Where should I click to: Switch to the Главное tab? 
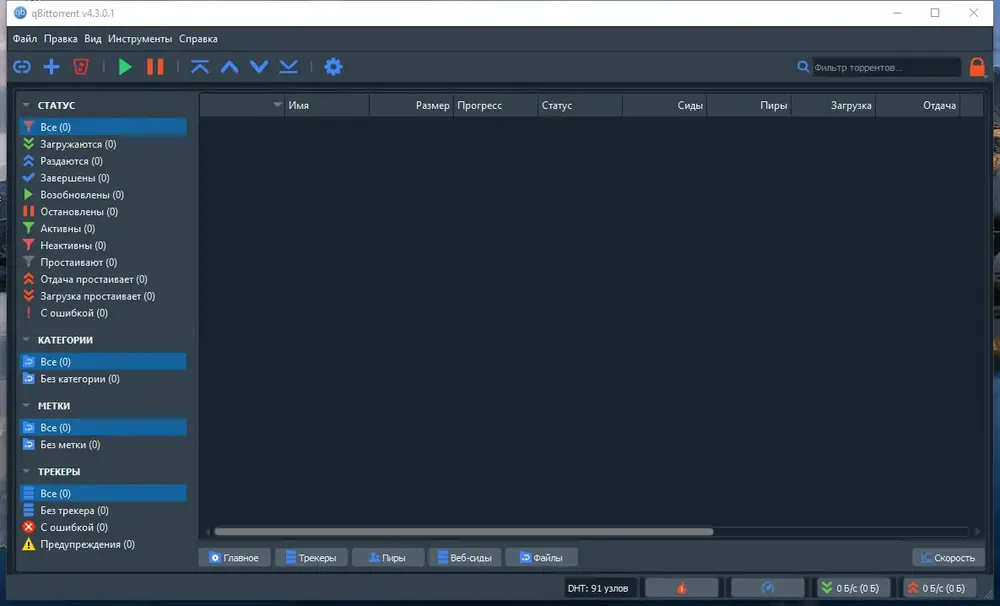[x=234, y=558]
